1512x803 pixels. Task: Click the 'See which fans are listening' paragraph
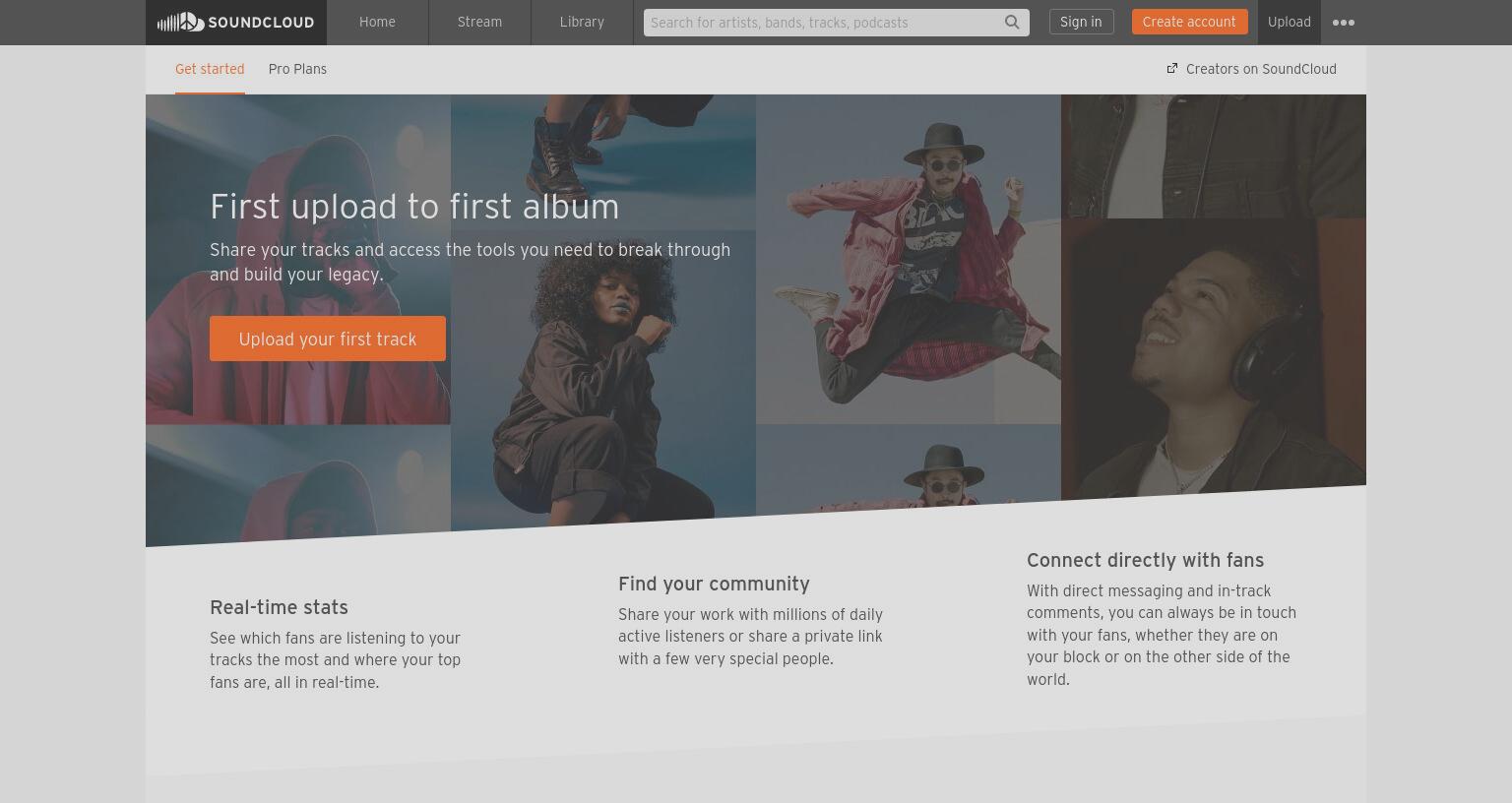pos(336,660)
